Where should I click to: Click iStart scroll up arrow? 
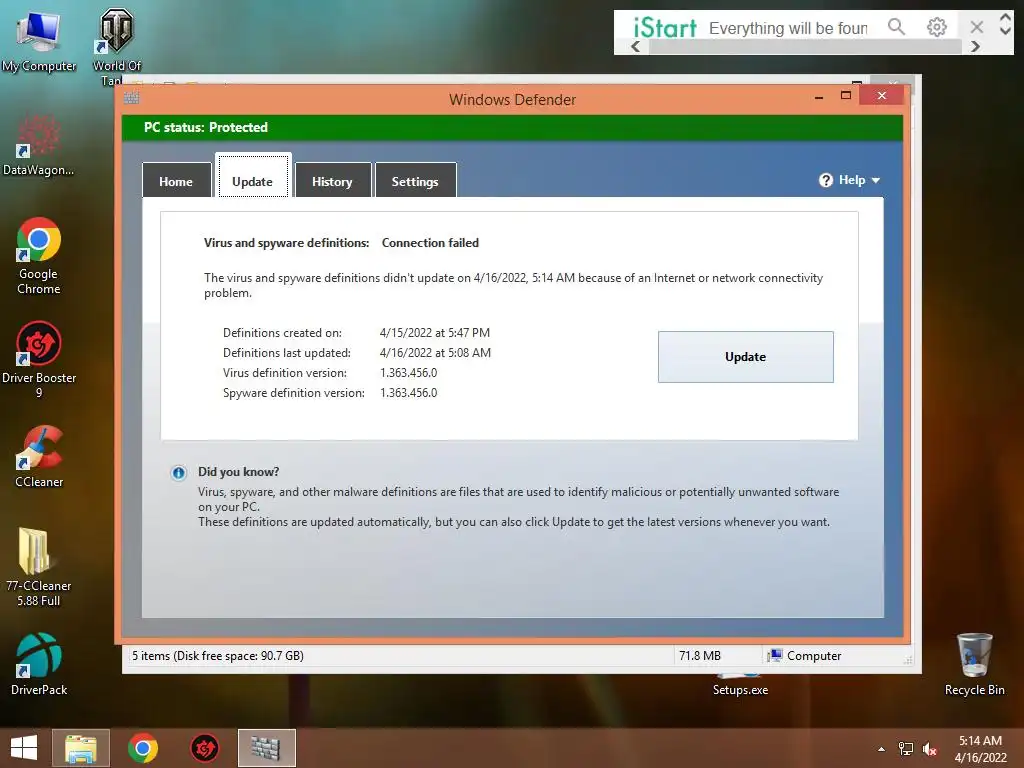(1006, 18)
